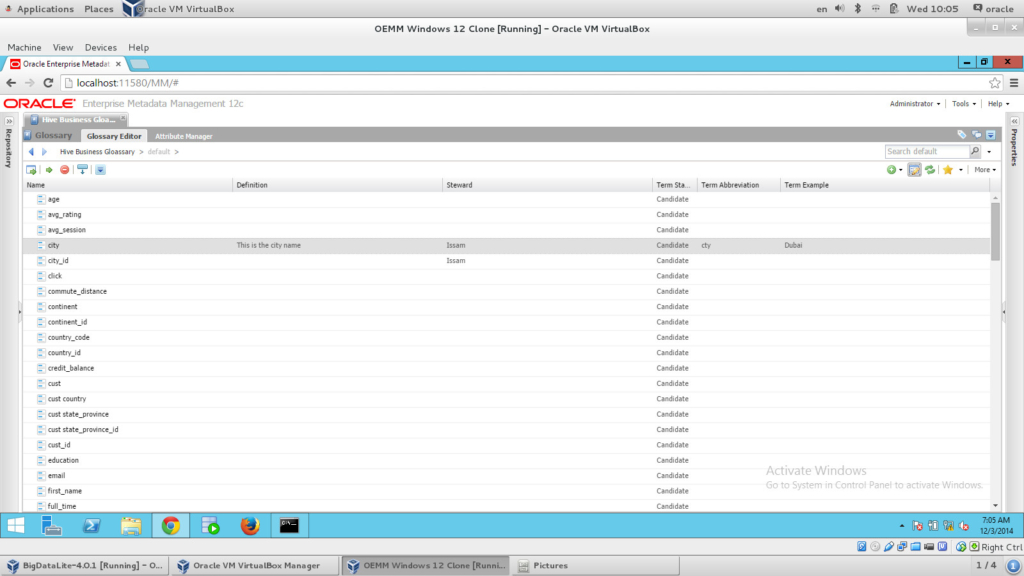
Task: Open the Administrator dropdown menu
Action: pos(914,104)
